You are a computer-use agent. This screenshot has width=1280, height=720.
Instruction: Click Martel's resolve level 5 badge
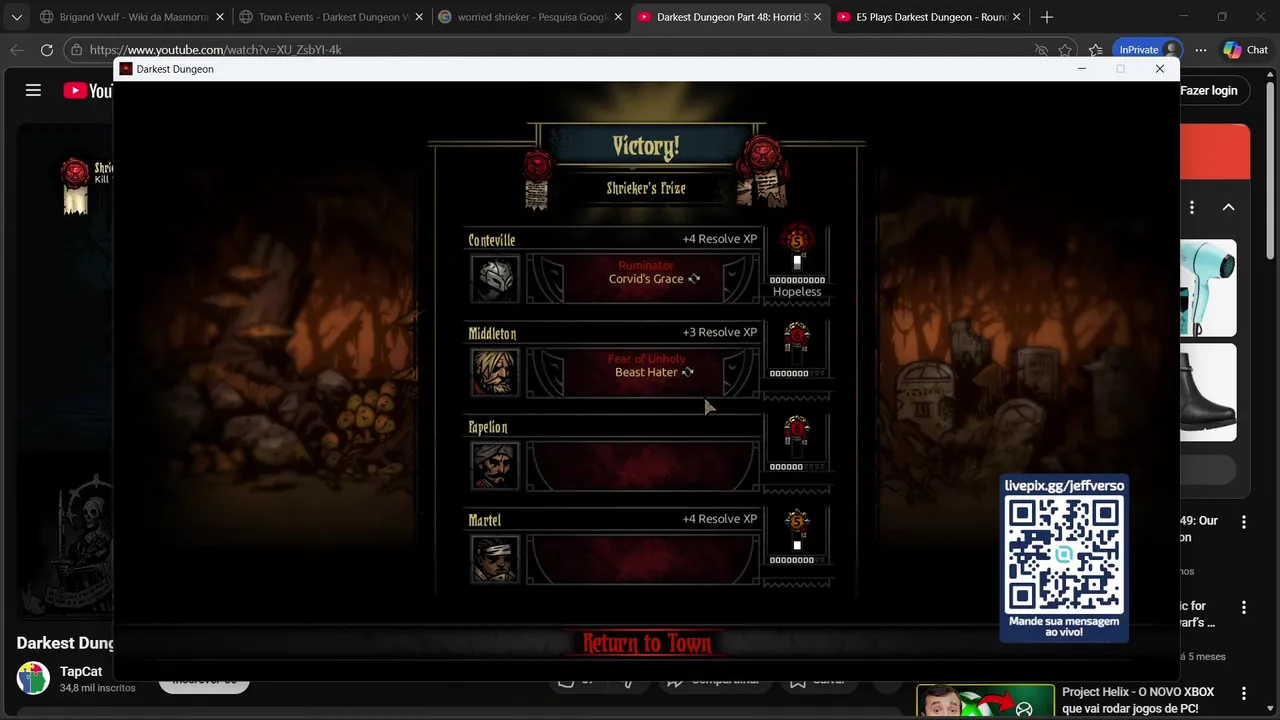pos(797,521)
